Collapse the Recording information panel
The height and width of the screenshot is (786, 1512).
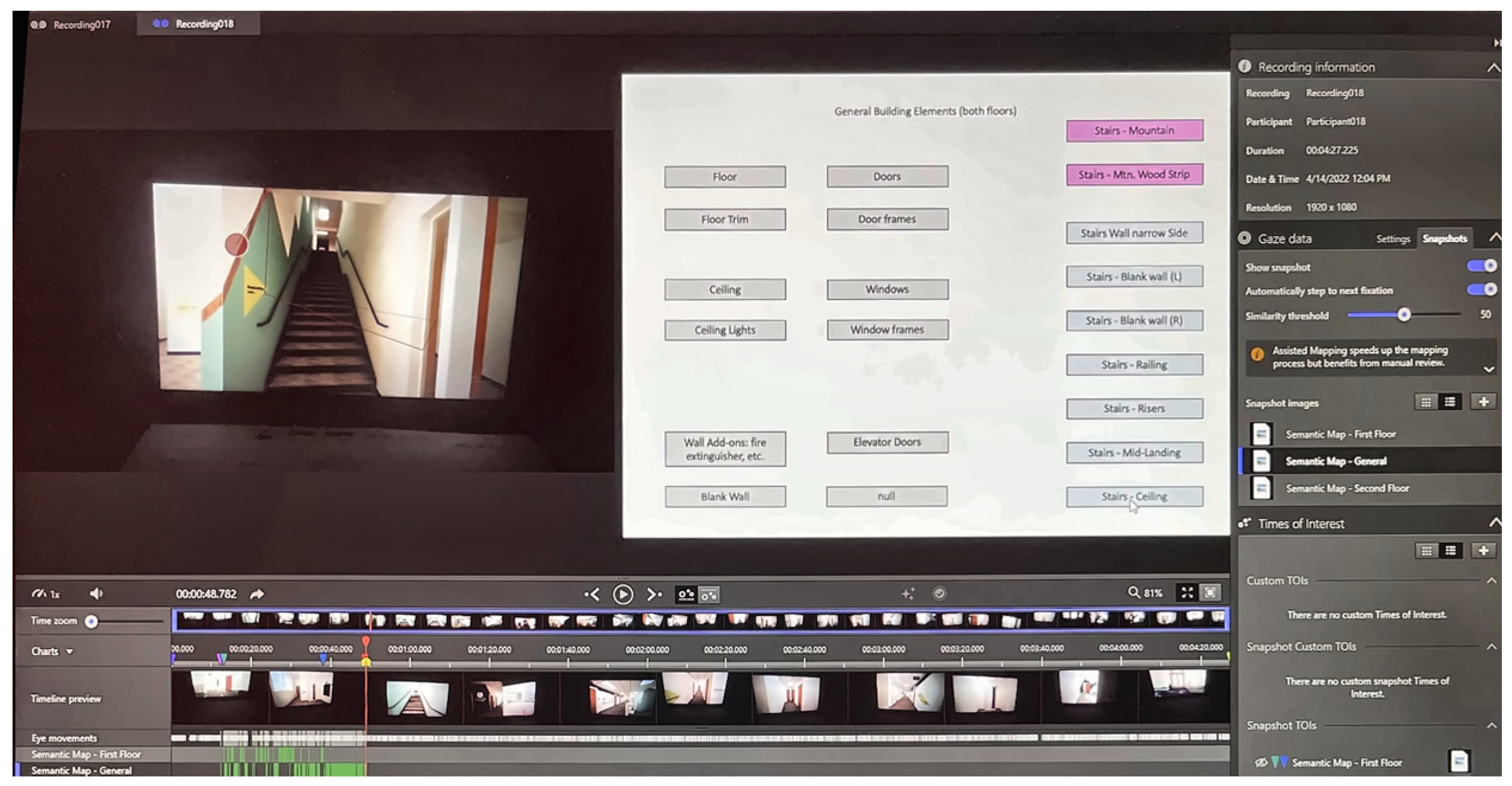point(1493,66)
